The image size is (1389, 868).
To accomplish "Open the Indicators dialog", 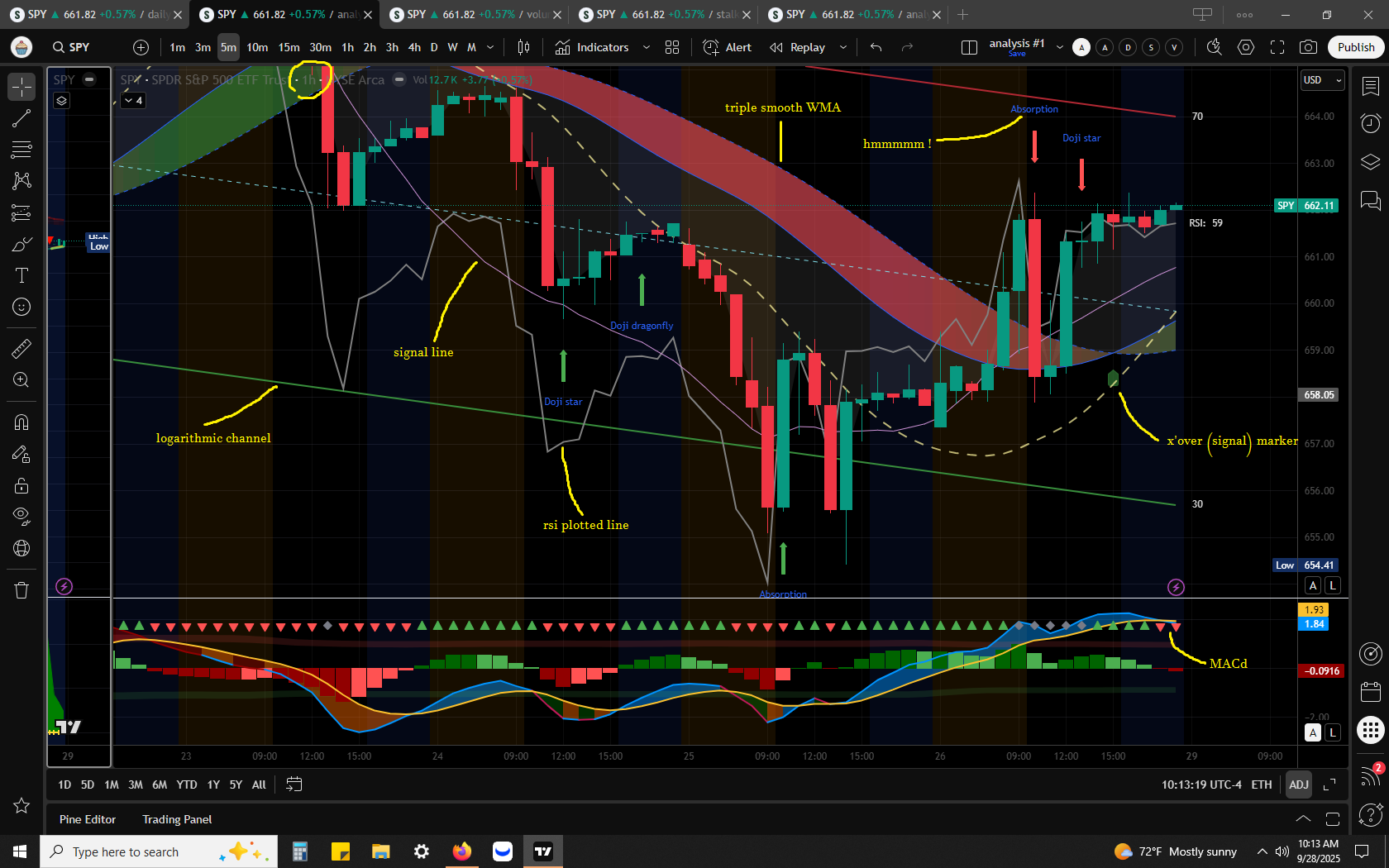I will pos(592,47).
